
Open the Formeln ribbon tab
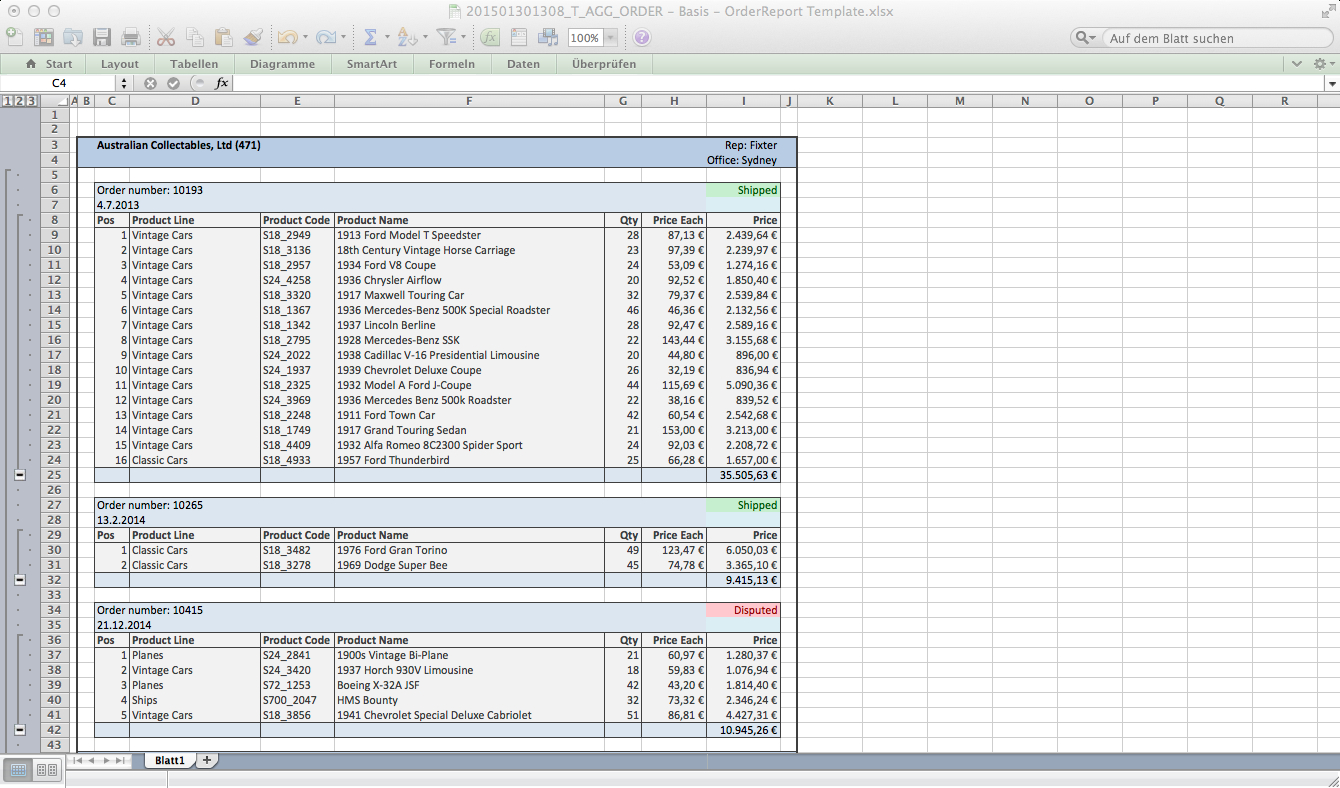[452, 64]
